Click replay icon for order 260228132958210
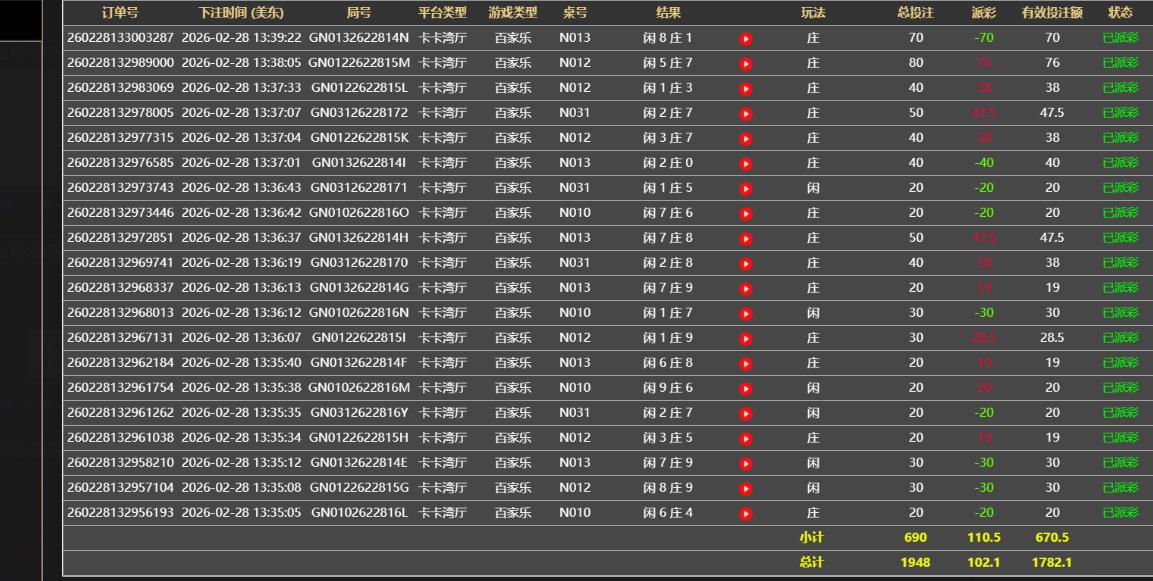This screenshot has width=1153, height=581. point(745,464)
